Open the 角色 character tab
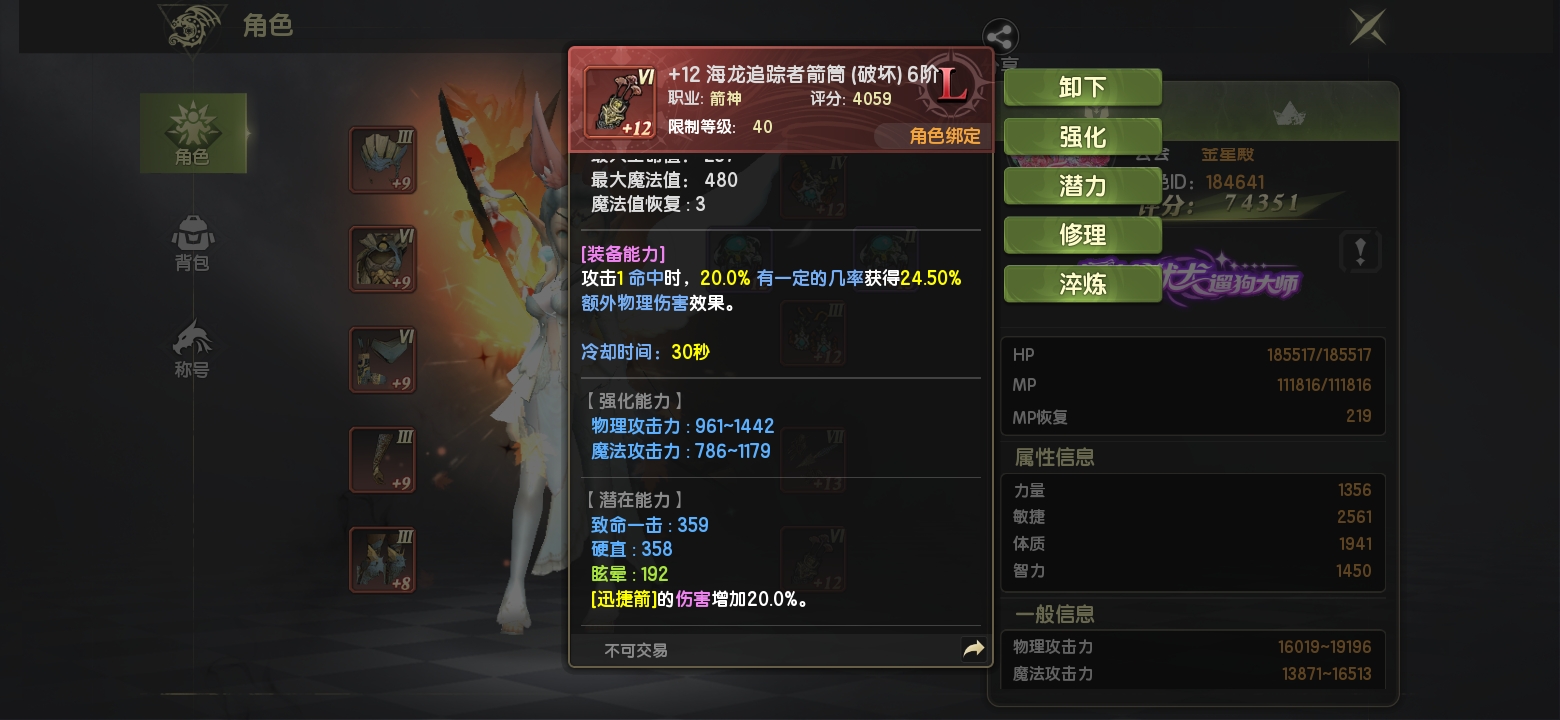Image resolution: width=1560 pixels, height=720 pixels. (193, 133)
